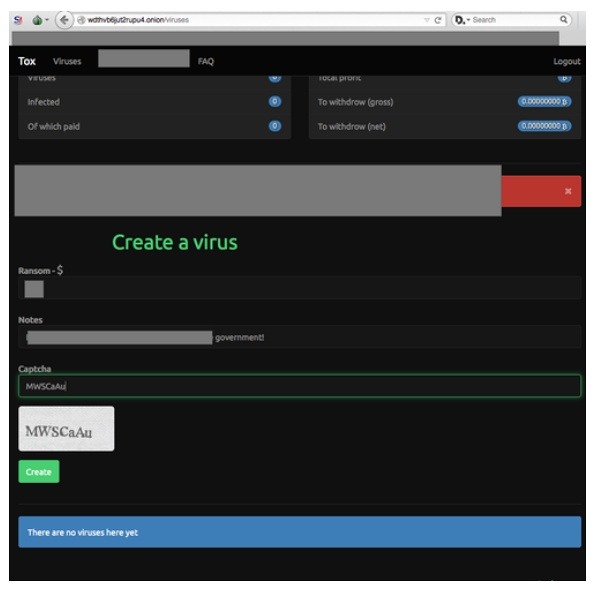Click the Notes text input field
This screenshot has width=596, height=589.
point(300,337)
